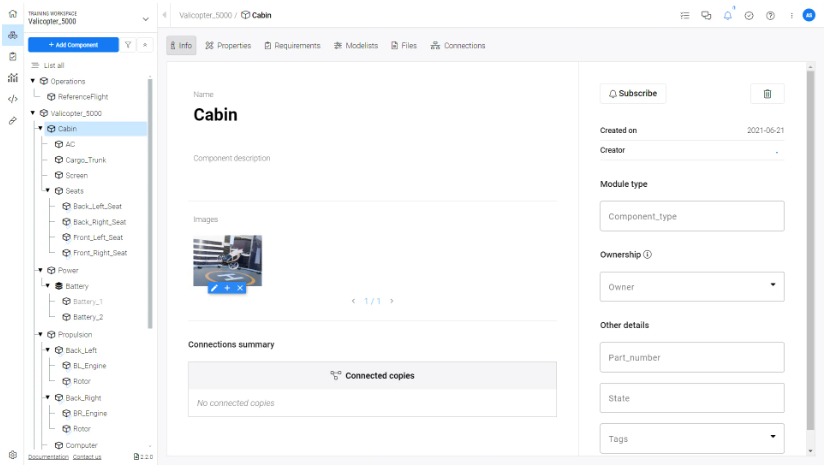Go to the next image arrow
This screenshot has height=467, width=828.
[x=392, y=301]
